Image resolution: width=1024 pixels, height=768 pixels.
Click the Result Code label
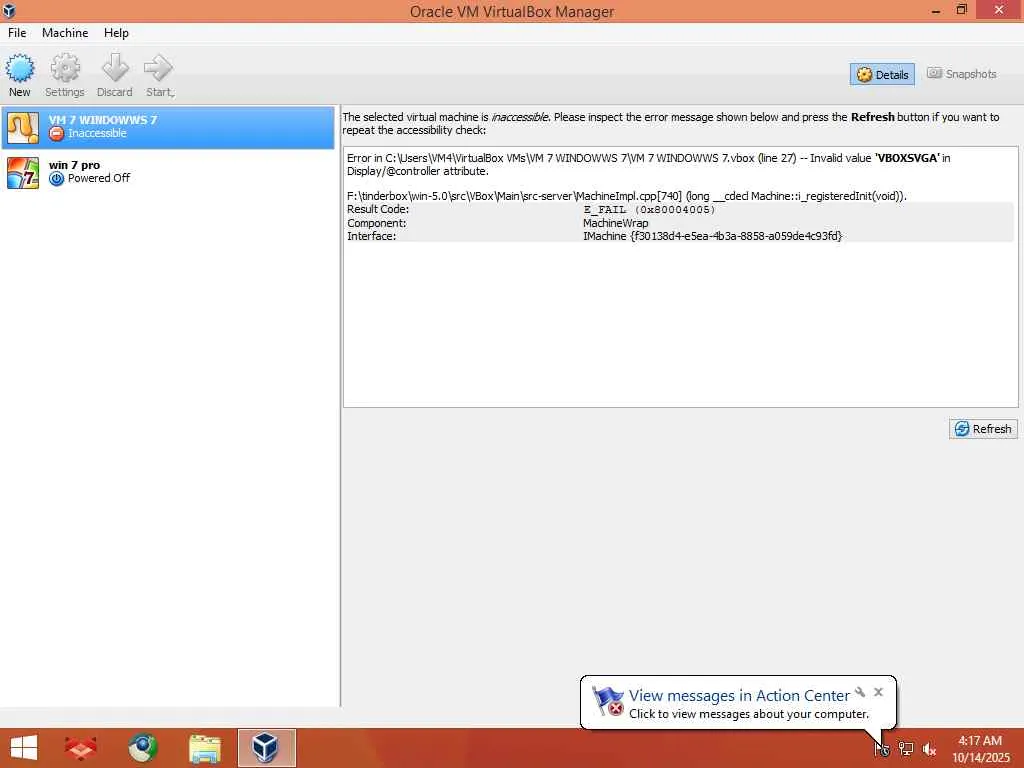pyautogui.click(x=378, y=210)
